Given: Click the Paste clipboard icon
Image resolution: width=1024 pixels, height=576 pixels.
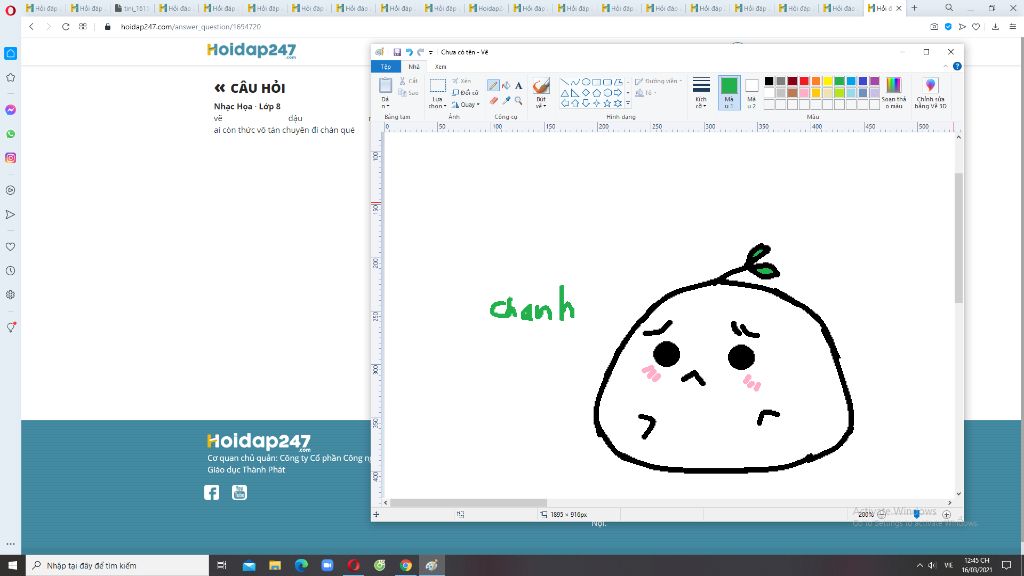Looking at the screenshot, I should pyautogui.click(x=385, y=86).
